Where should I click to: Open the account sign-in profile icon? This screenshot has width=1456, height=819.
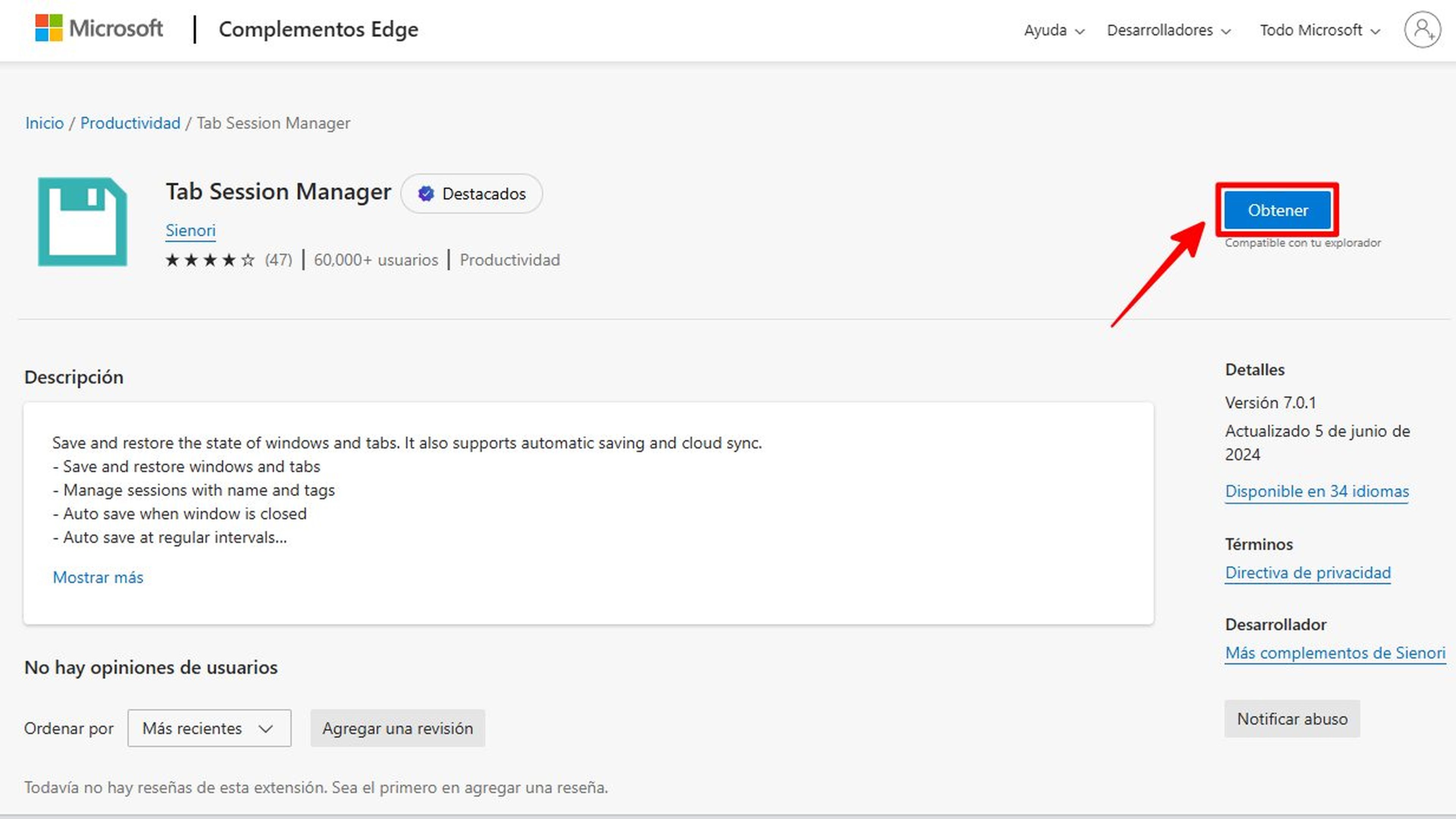[x=1422, y=30]
